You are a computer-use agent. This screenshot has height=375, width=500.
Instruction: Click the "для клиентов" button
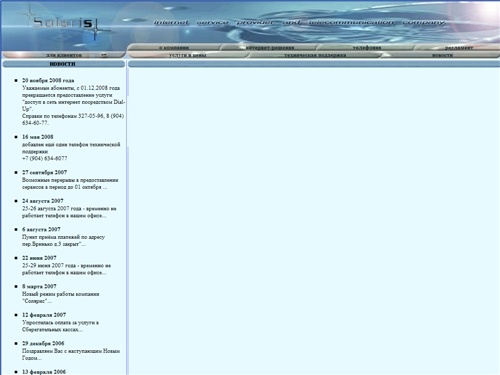[x=64, y=55]
